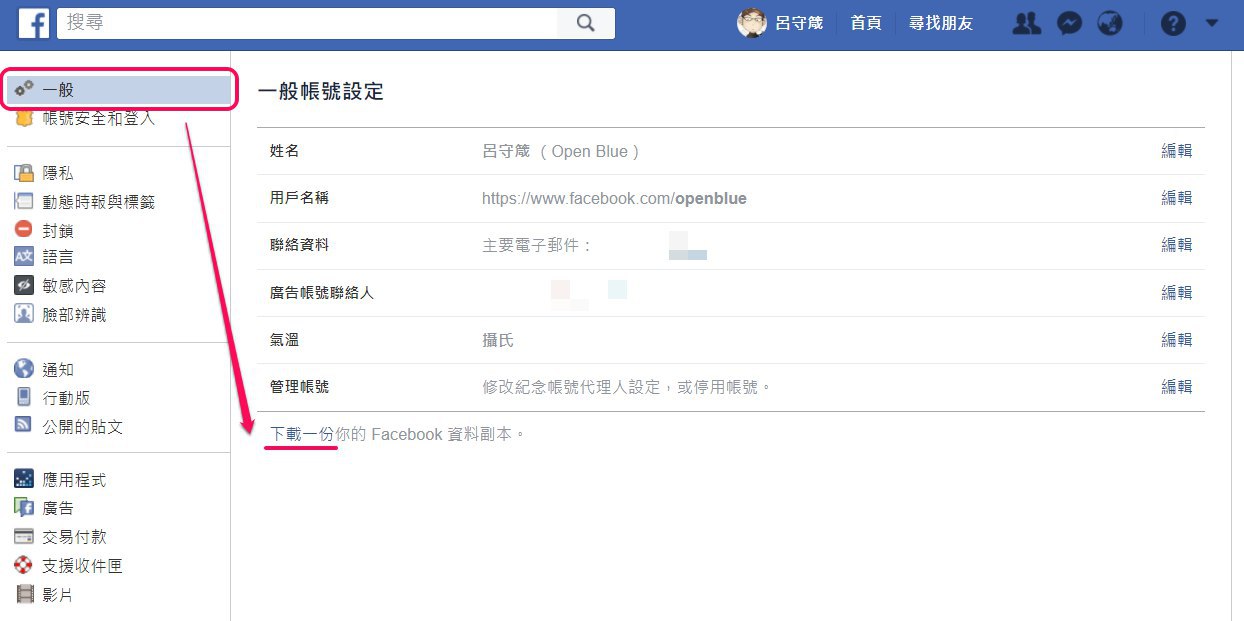Edit the 聯絡資料 row
This screenshot has height=621, width=1244.
click(1176, 245)
